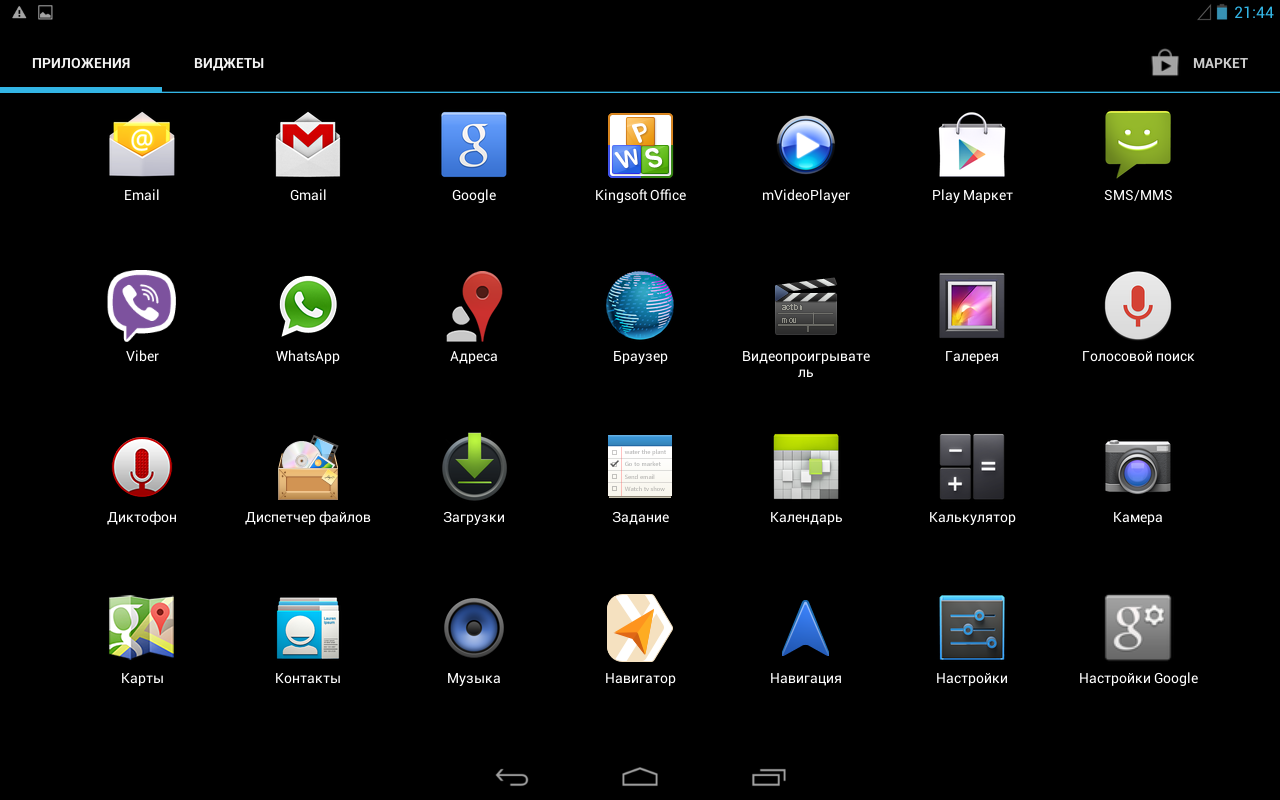Launch the Браузер globe icon
This screenshot has width=1280, height=800.
pyautogui.click(x=640, y=306)
